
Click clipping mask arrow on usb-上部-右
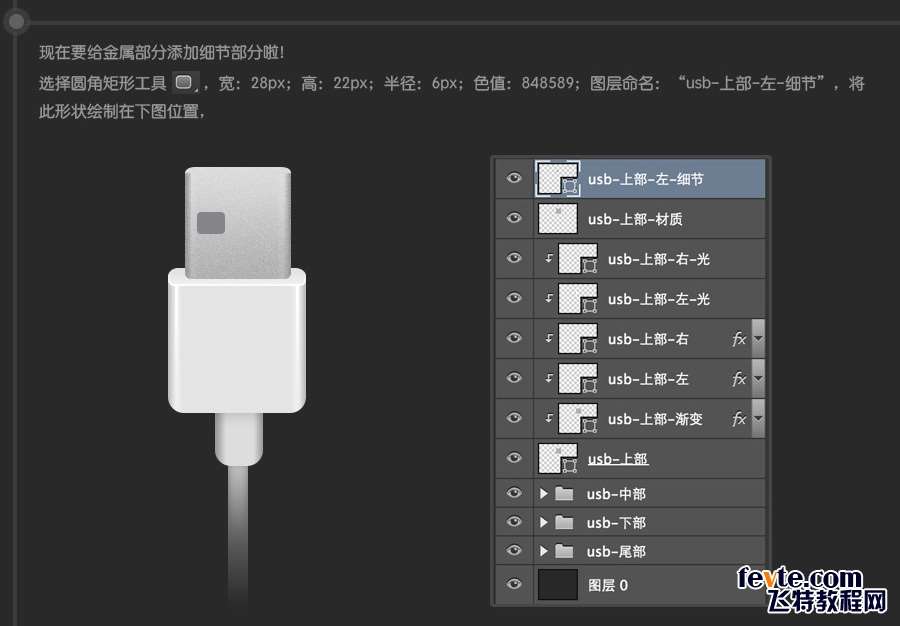[x=549, y=338]
